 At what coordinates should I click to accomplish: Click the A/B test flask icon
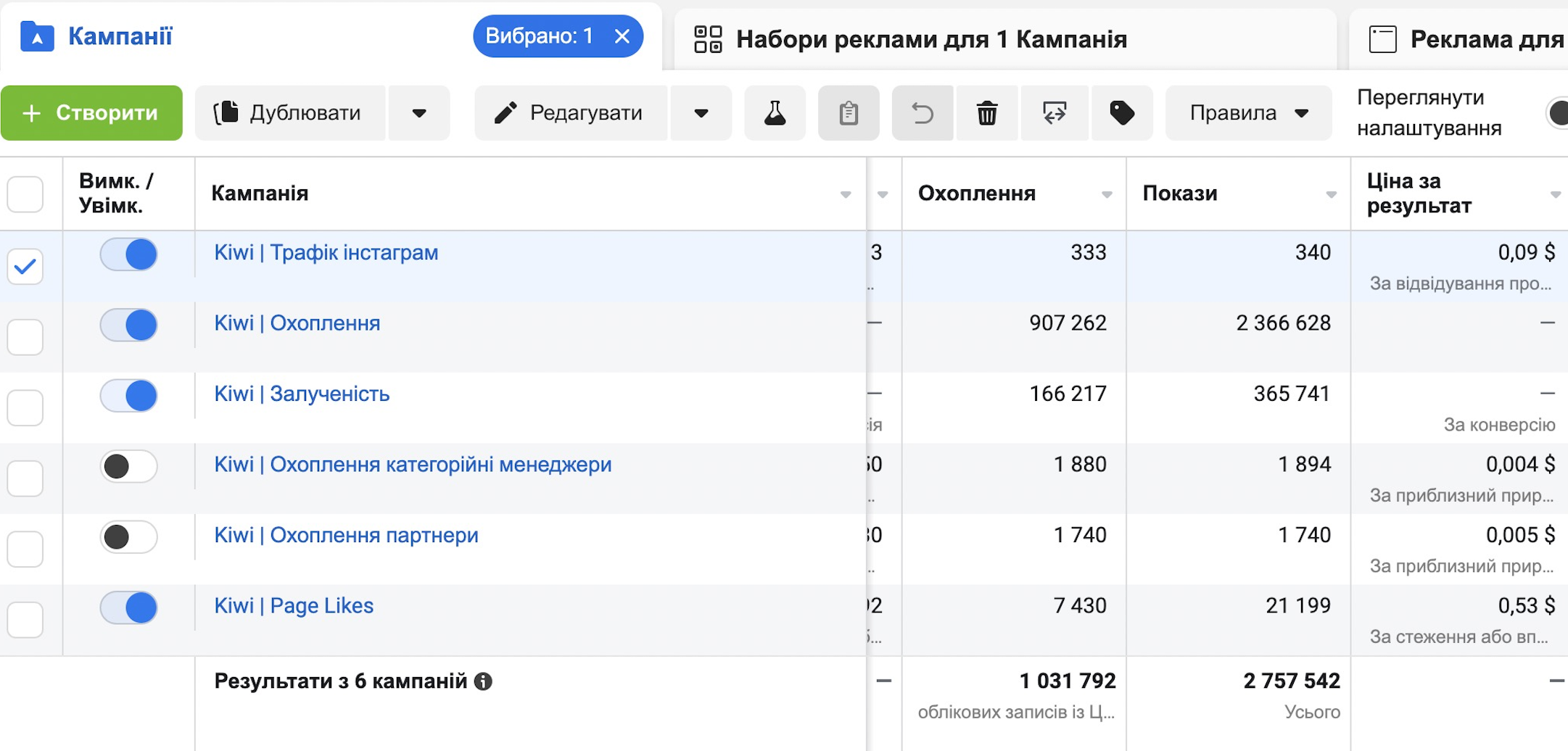(775, 113)
